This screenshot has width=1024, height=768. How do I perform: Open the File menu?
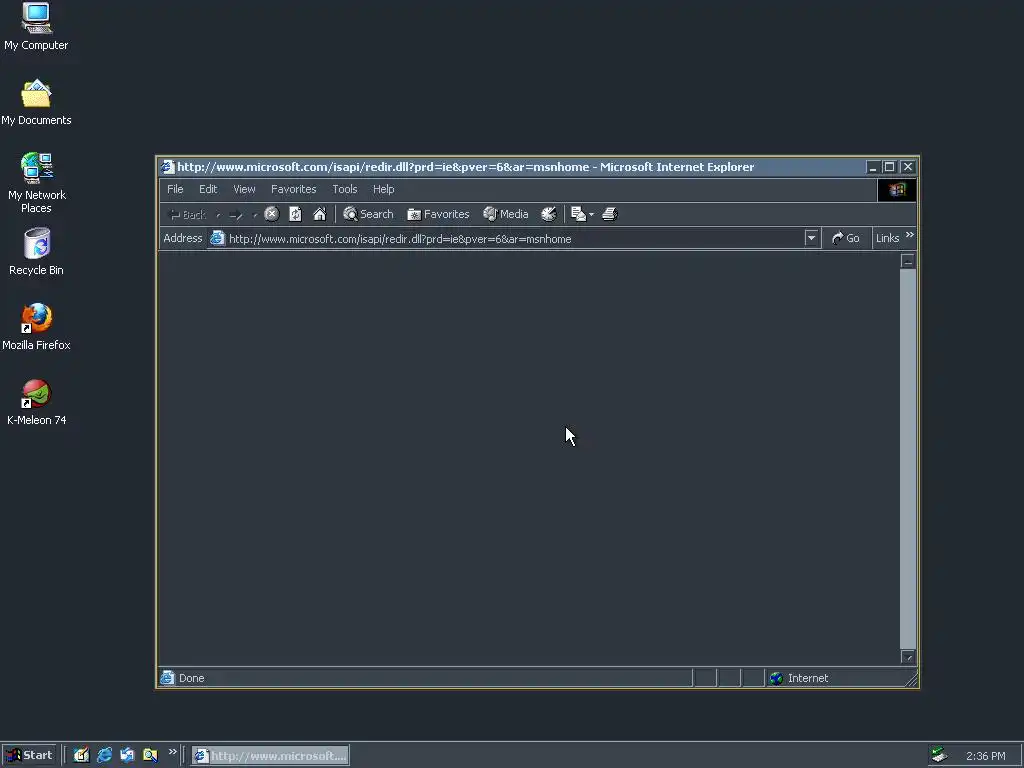click(175, 189)
